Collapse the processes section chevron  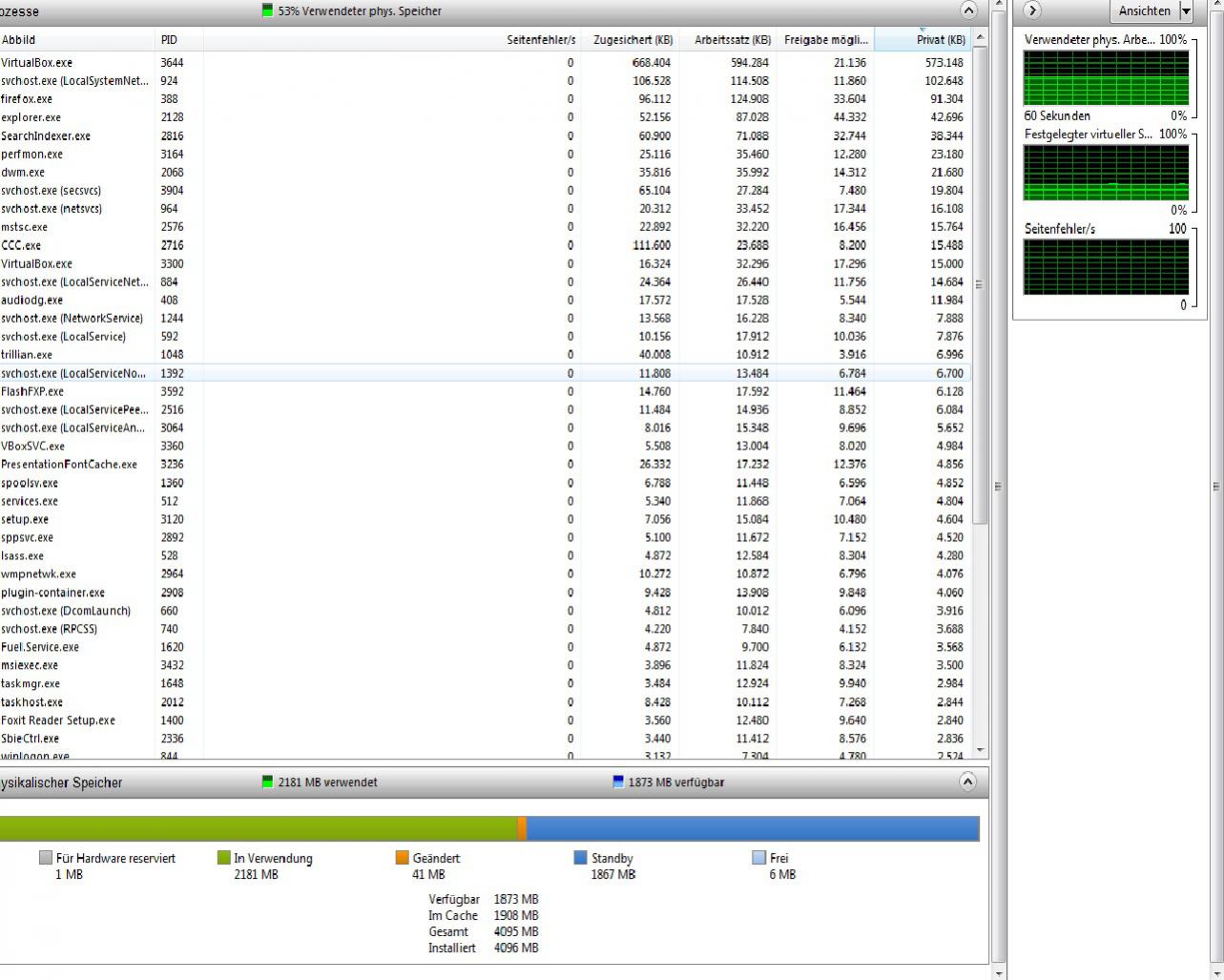pyautogui.click(x=968, y=10)
